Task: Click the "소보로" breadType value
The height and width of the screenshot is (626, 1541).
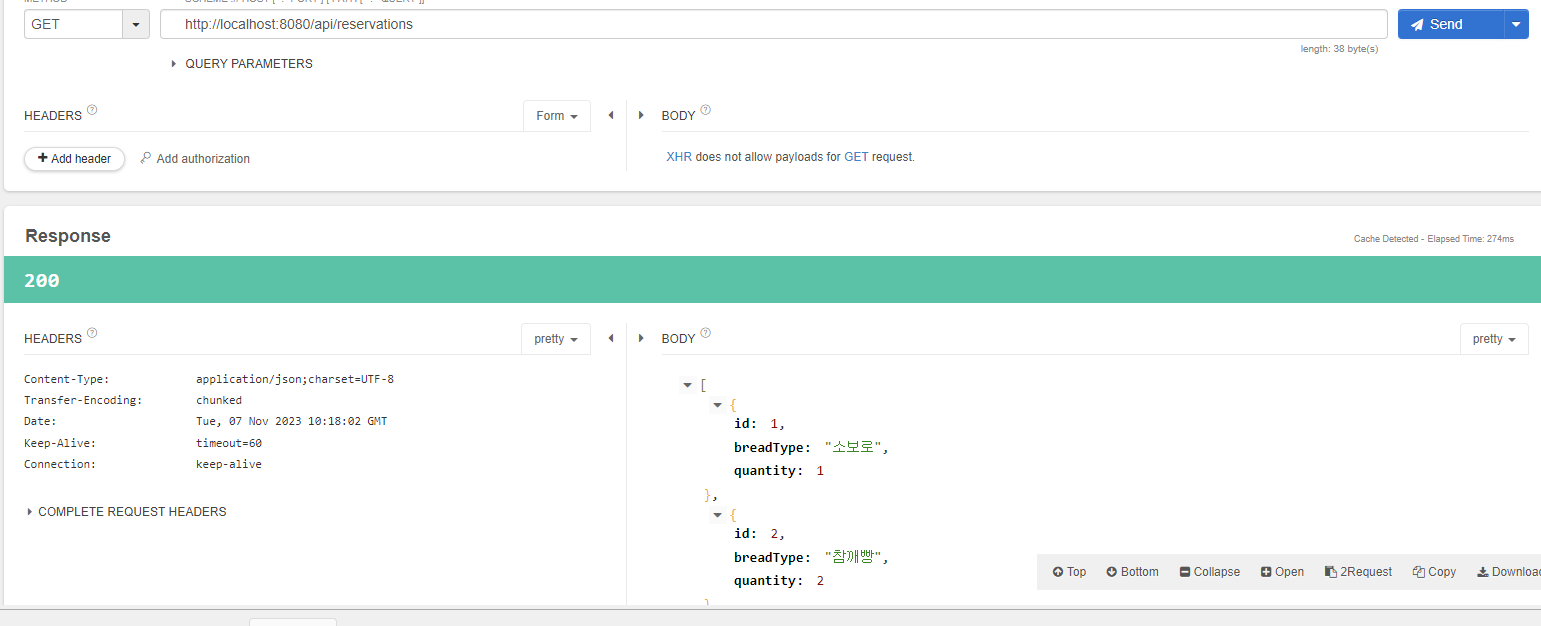Action: point(851,448)
